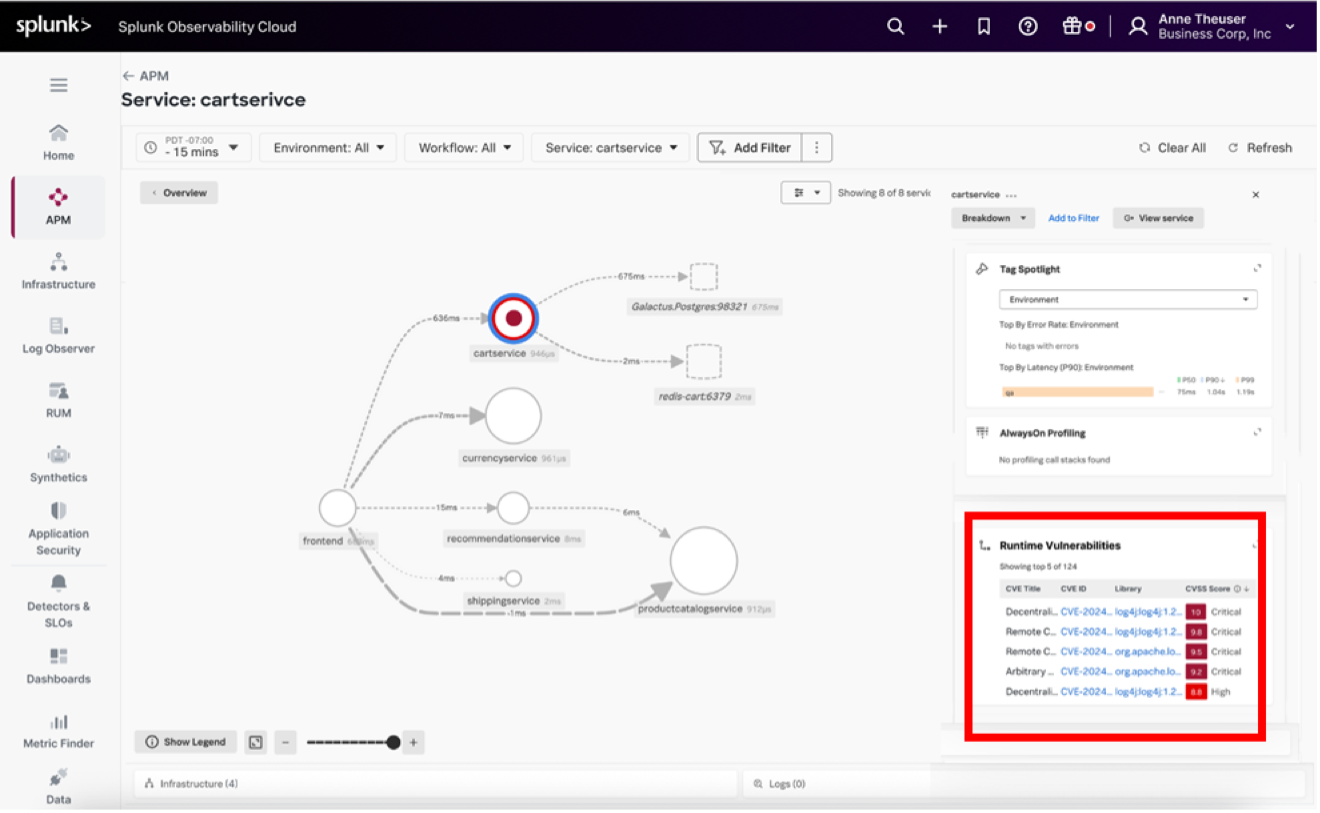Open the bookmark icon in header
Image resolution: width=1320 pixels, height=813 pixels.
point(983,27)
